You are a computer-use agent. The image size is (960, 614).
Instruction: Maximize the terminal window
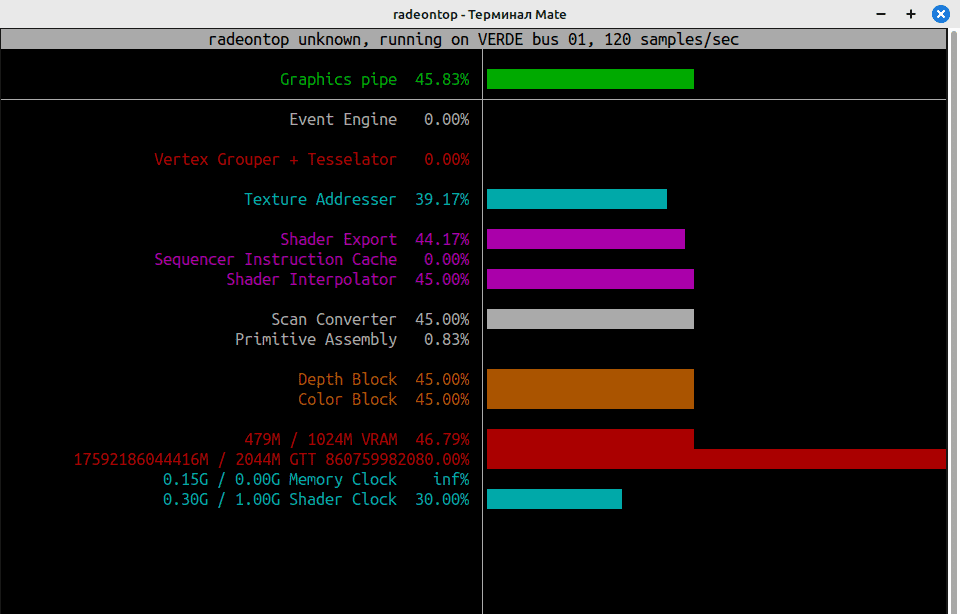911,14
